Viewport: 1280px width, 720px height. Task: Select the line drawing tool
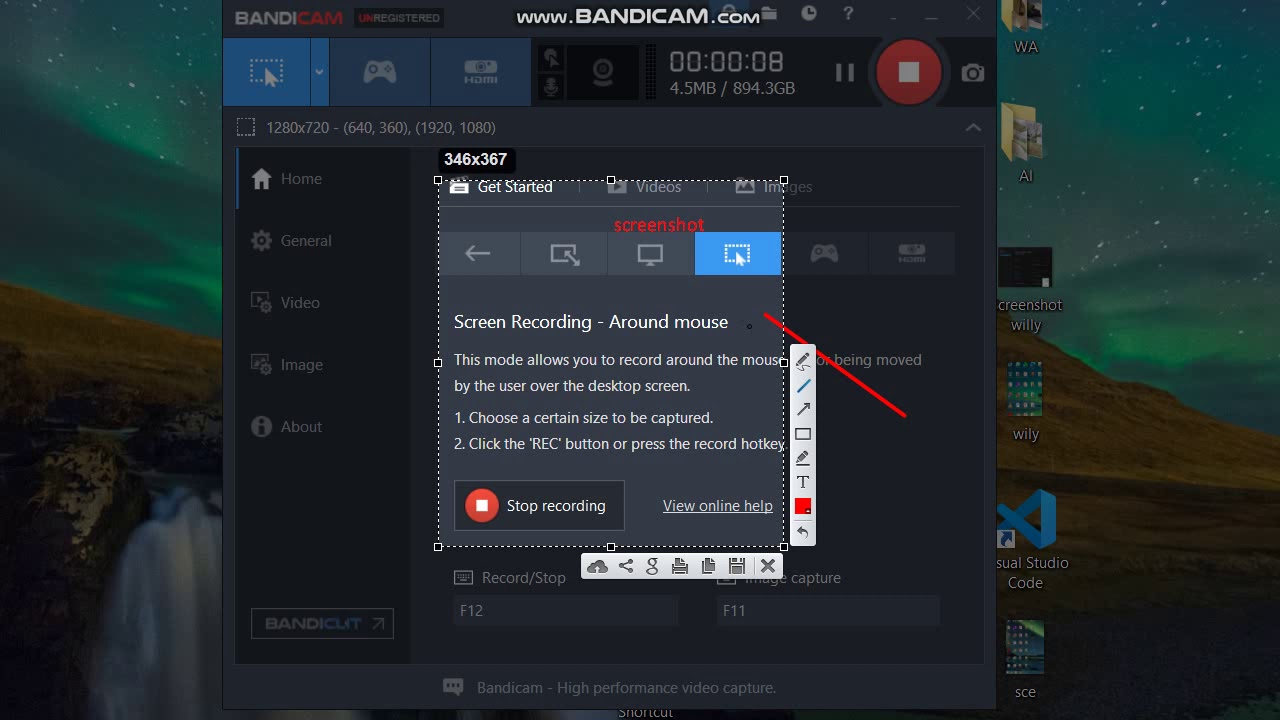803,385
